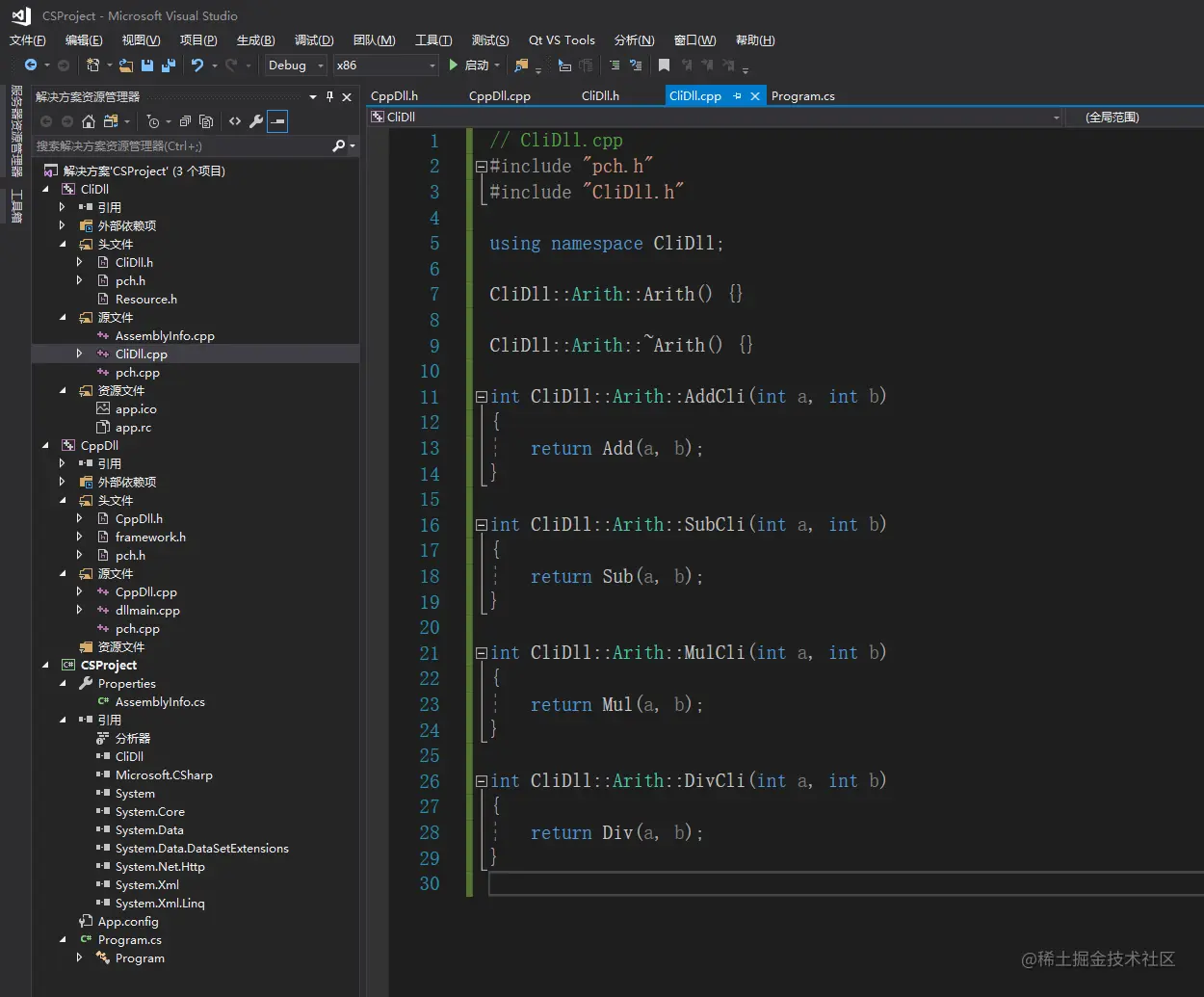Close the Solution Explorer panel
1204x997 pixels.
point(347,96)
